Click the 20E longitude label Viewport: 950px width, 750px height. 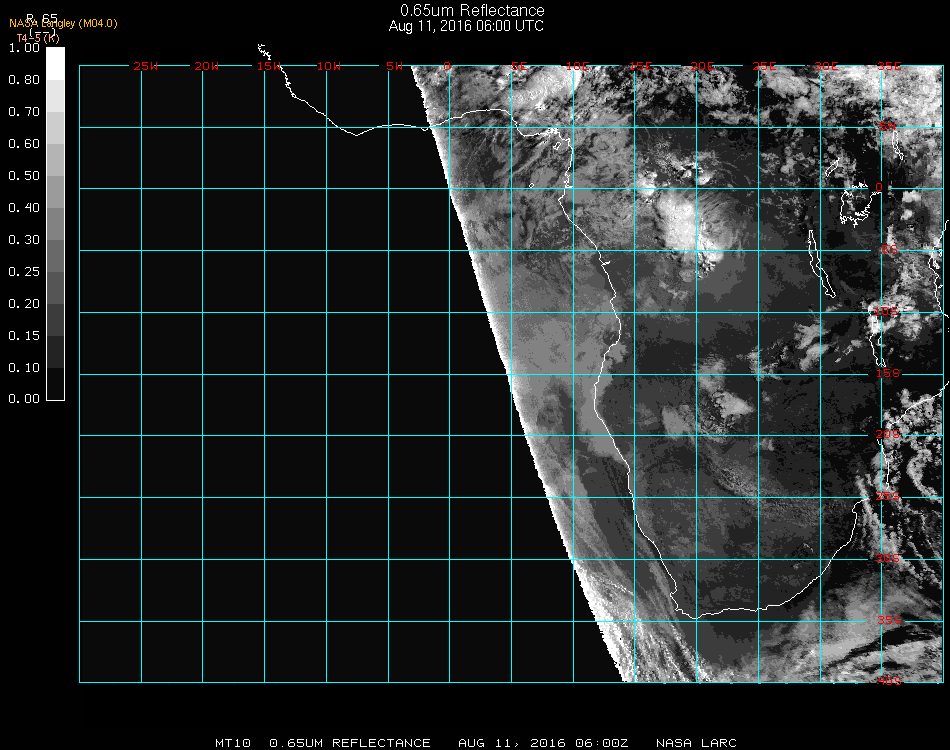703,66
